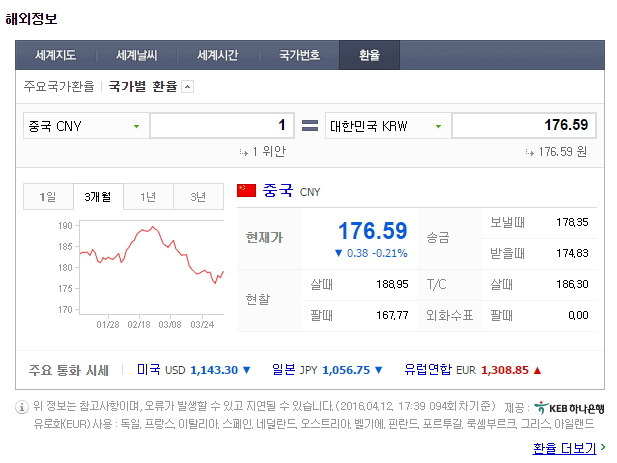Open the 중국 CNY currency dropdown
617x463 pixels.
(86, 126)
